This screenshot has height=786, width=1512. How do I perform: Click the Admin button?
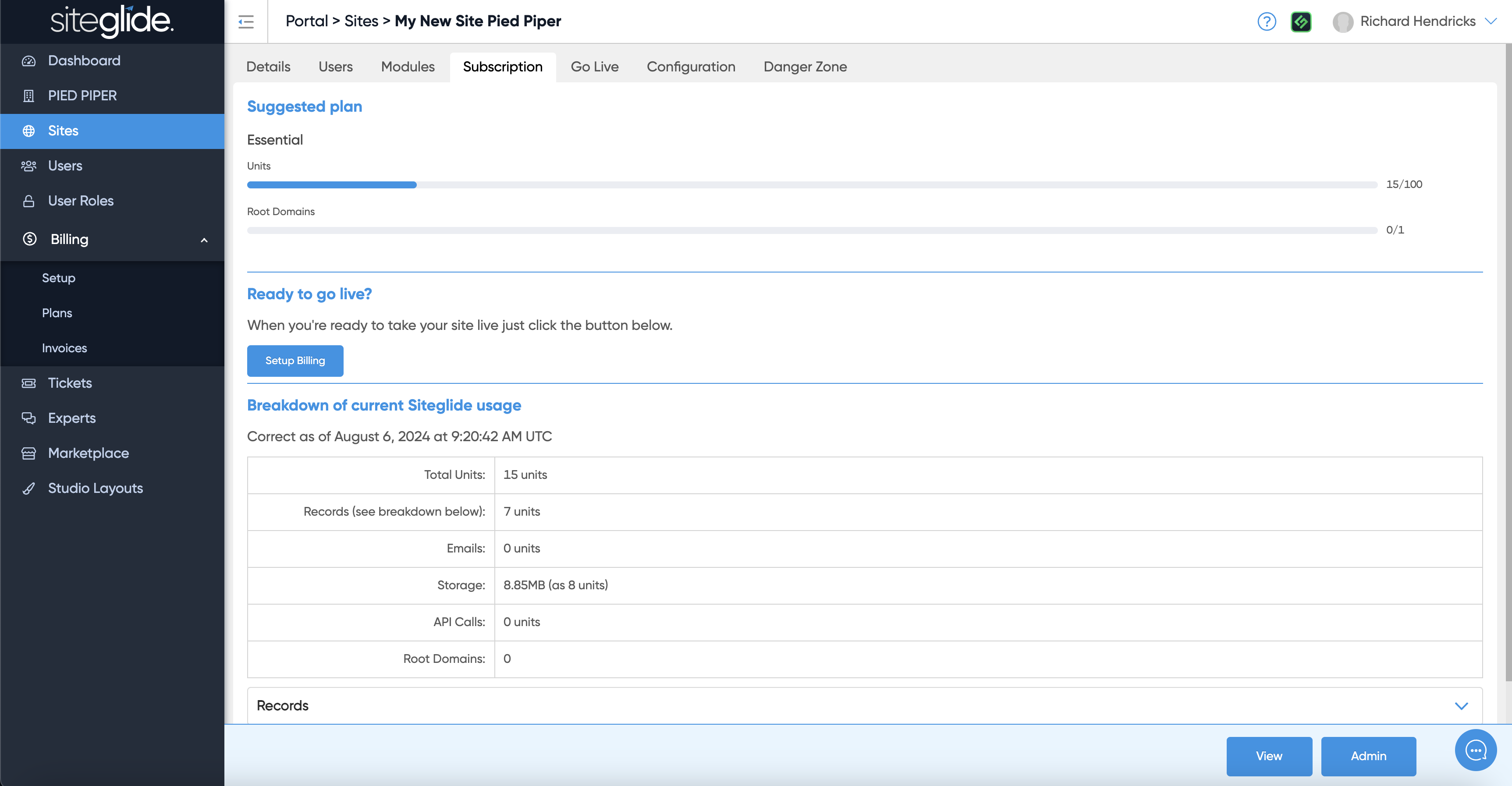tap(1368, 756)
